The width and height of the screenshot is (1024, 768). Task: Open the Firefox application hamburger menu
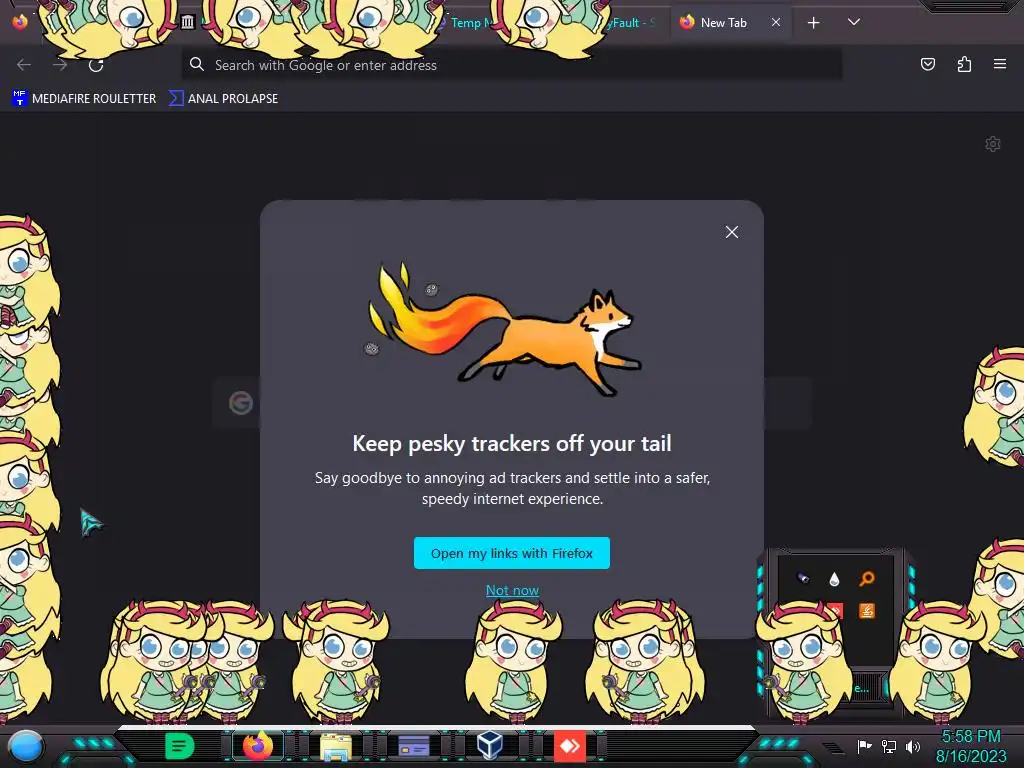999,64
